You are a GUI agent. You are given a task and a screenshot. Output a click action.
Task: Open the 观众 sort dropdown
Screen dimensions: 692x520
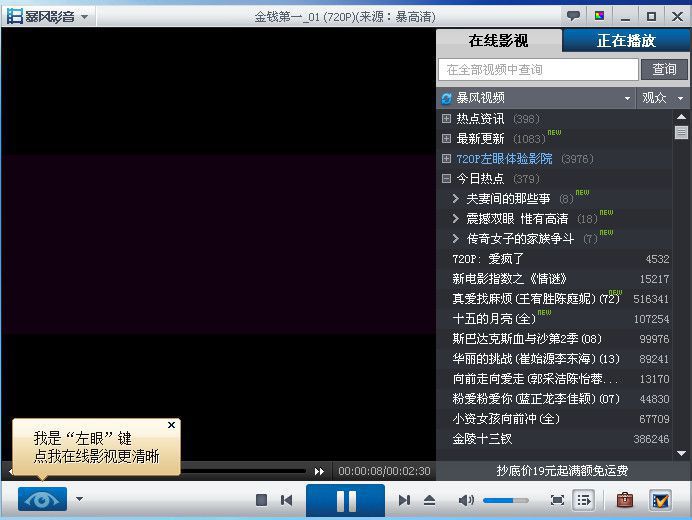click(662, 98)
